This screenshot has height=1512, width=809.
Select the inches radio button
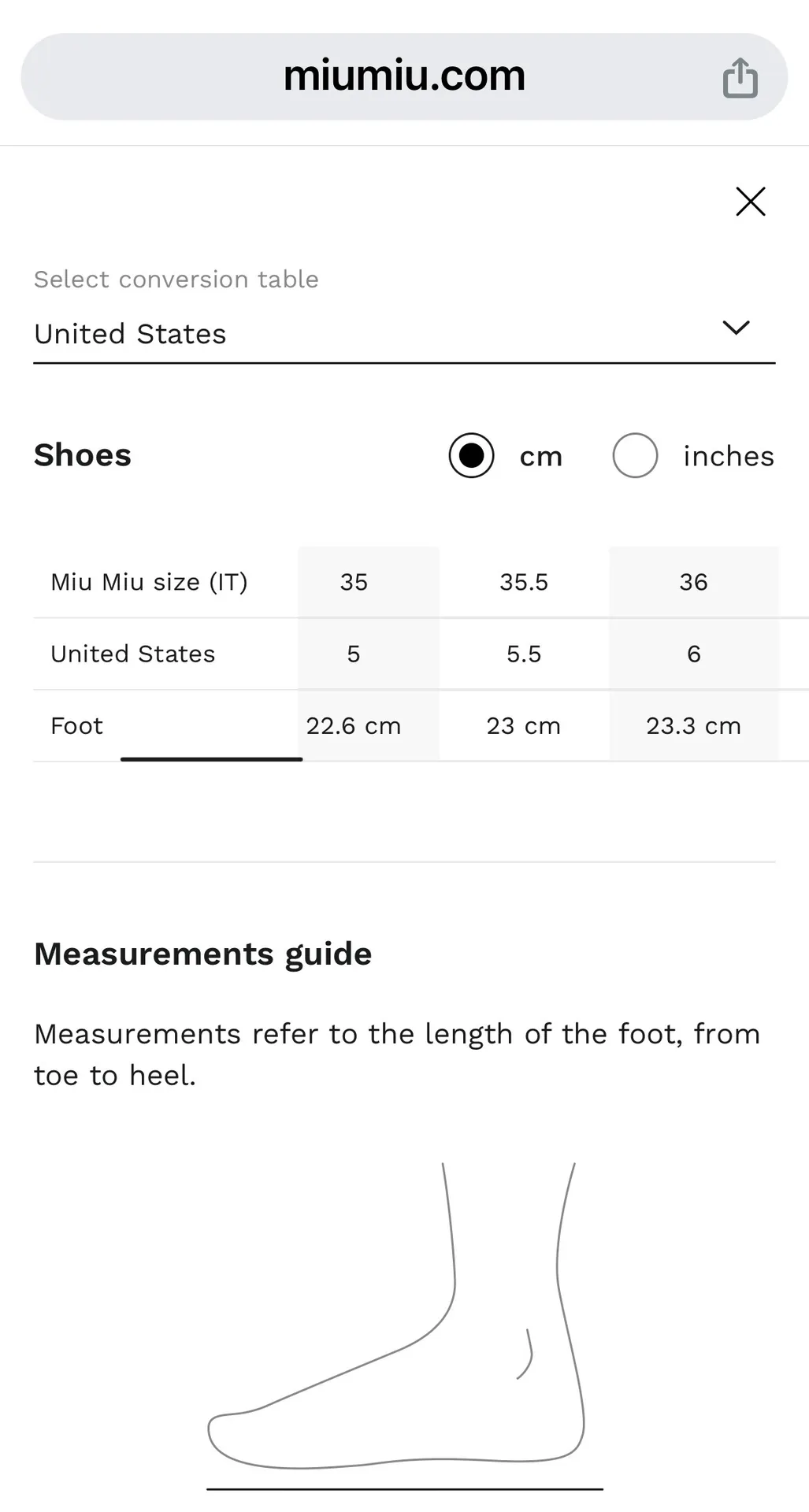635,456
